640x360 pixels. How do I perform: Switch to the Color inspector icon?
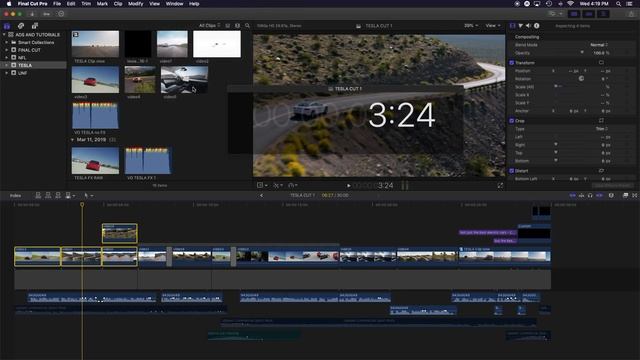point(520,26)
